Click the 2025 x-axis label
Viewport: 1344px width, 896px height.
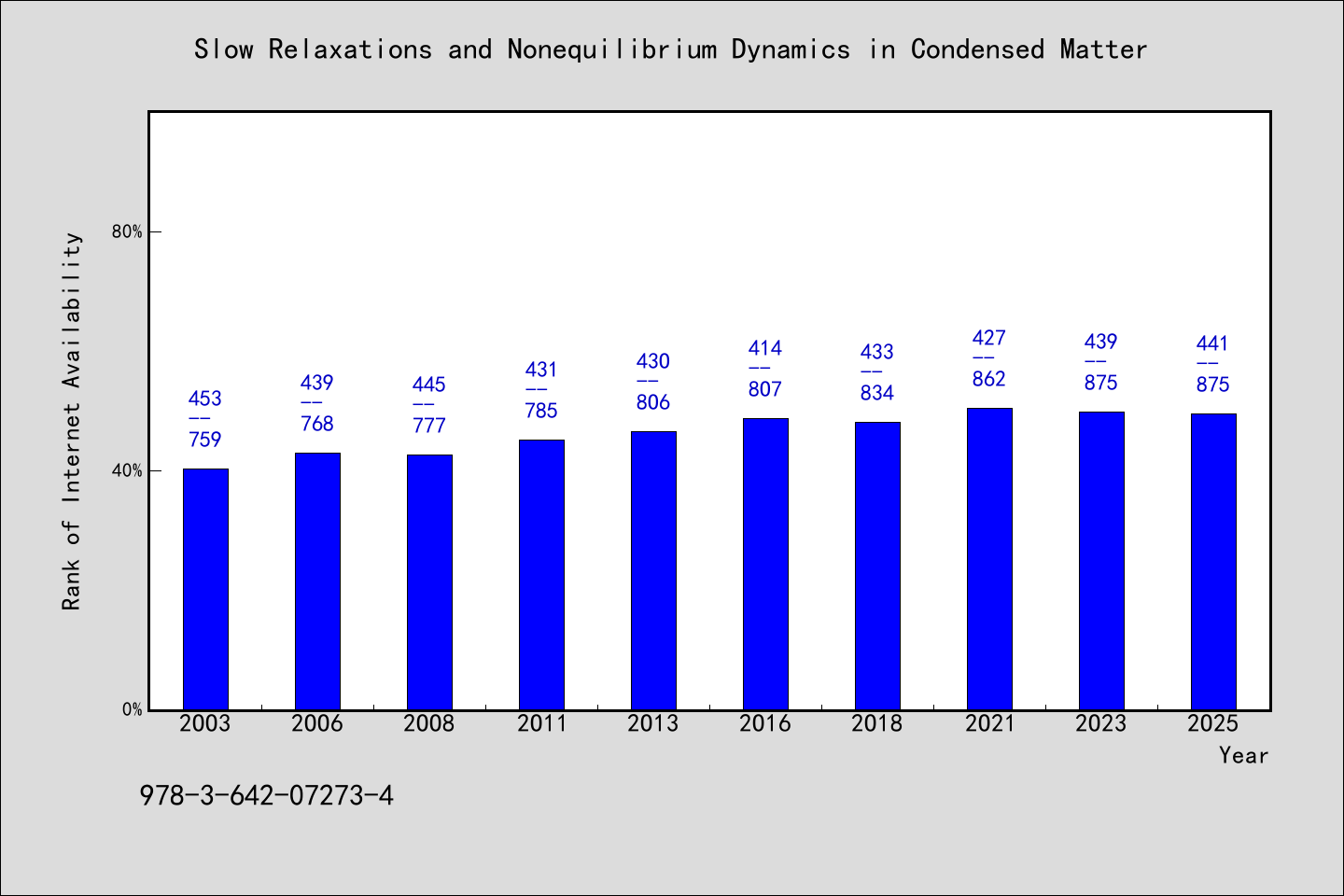click(x=1213, y=724)
